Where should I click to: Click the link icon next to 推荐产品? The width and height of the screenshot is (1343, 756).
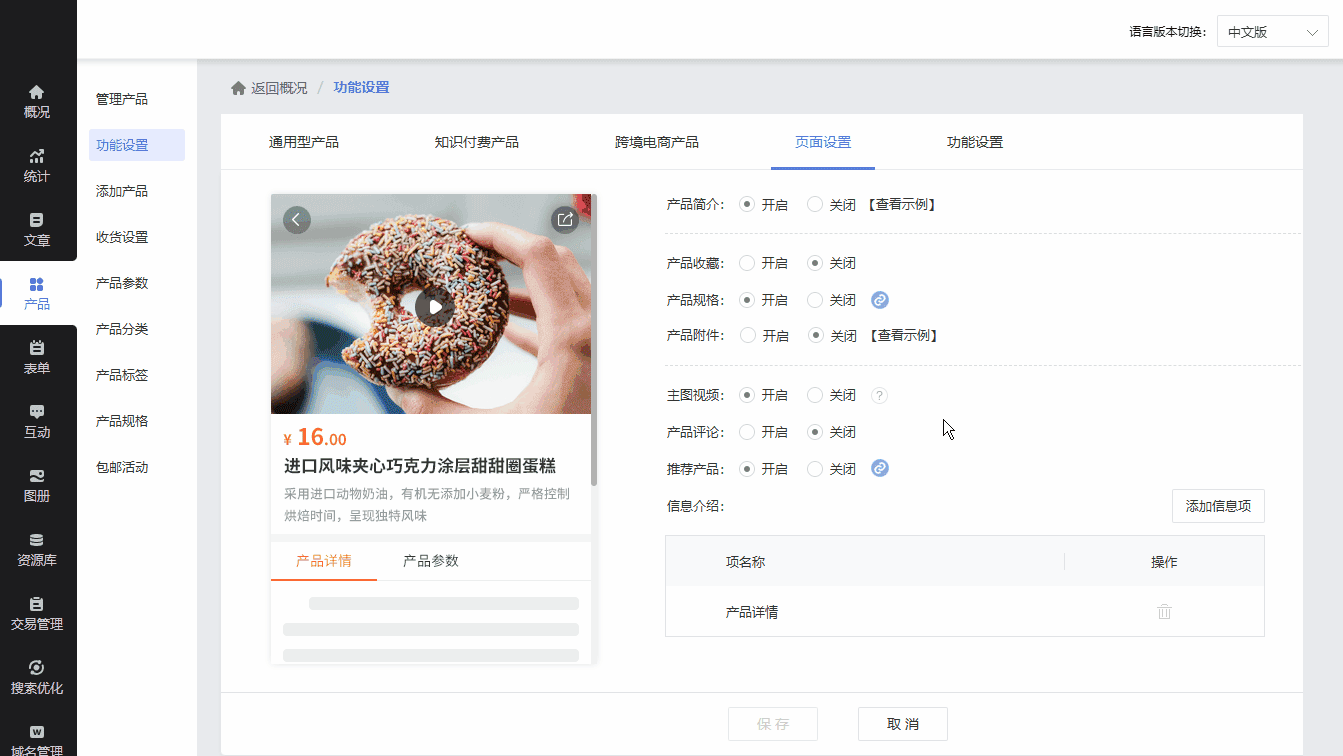pyautogui.click(x=880, y=468)
